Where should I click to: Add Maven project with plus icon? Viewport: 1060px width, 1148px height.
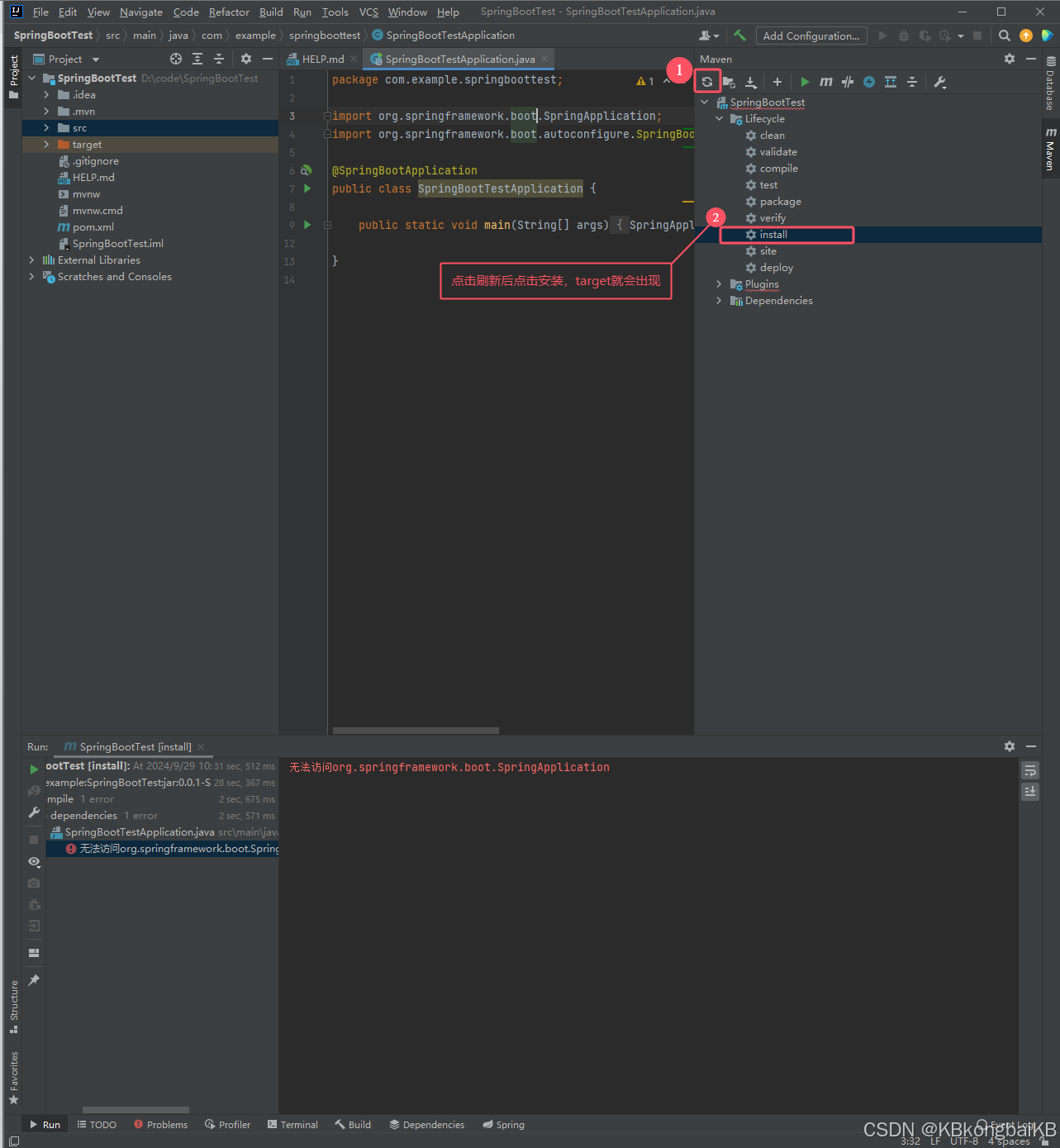[777, 82]
